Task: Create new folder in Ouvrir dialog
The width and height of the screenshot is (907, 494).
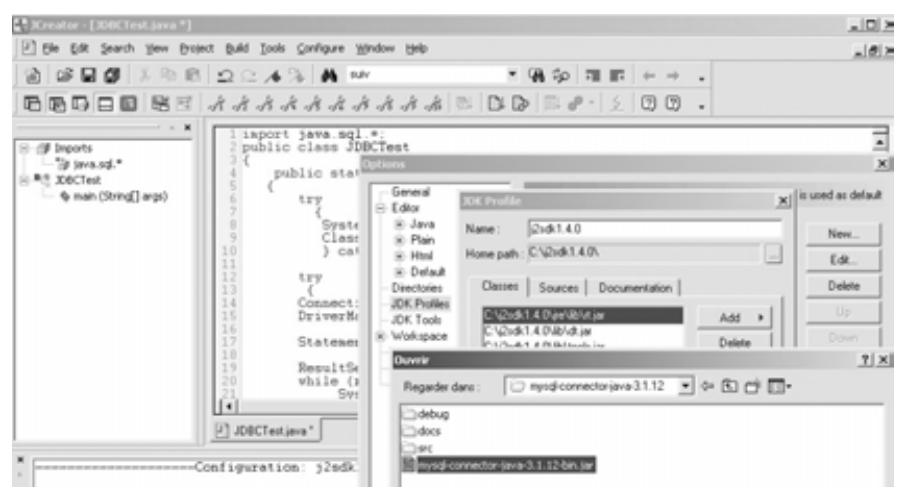Action: 752,386
